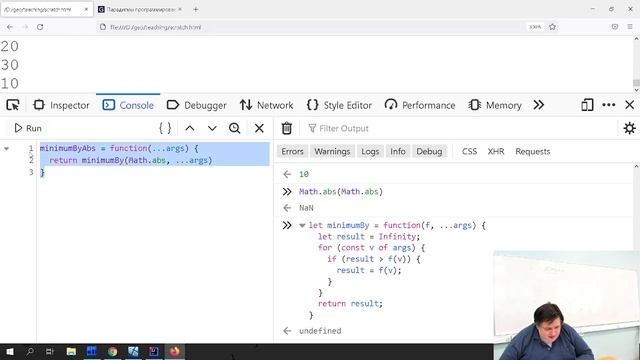Toggle Errors filter
The image size is (640, 360).
pos(292,151)
